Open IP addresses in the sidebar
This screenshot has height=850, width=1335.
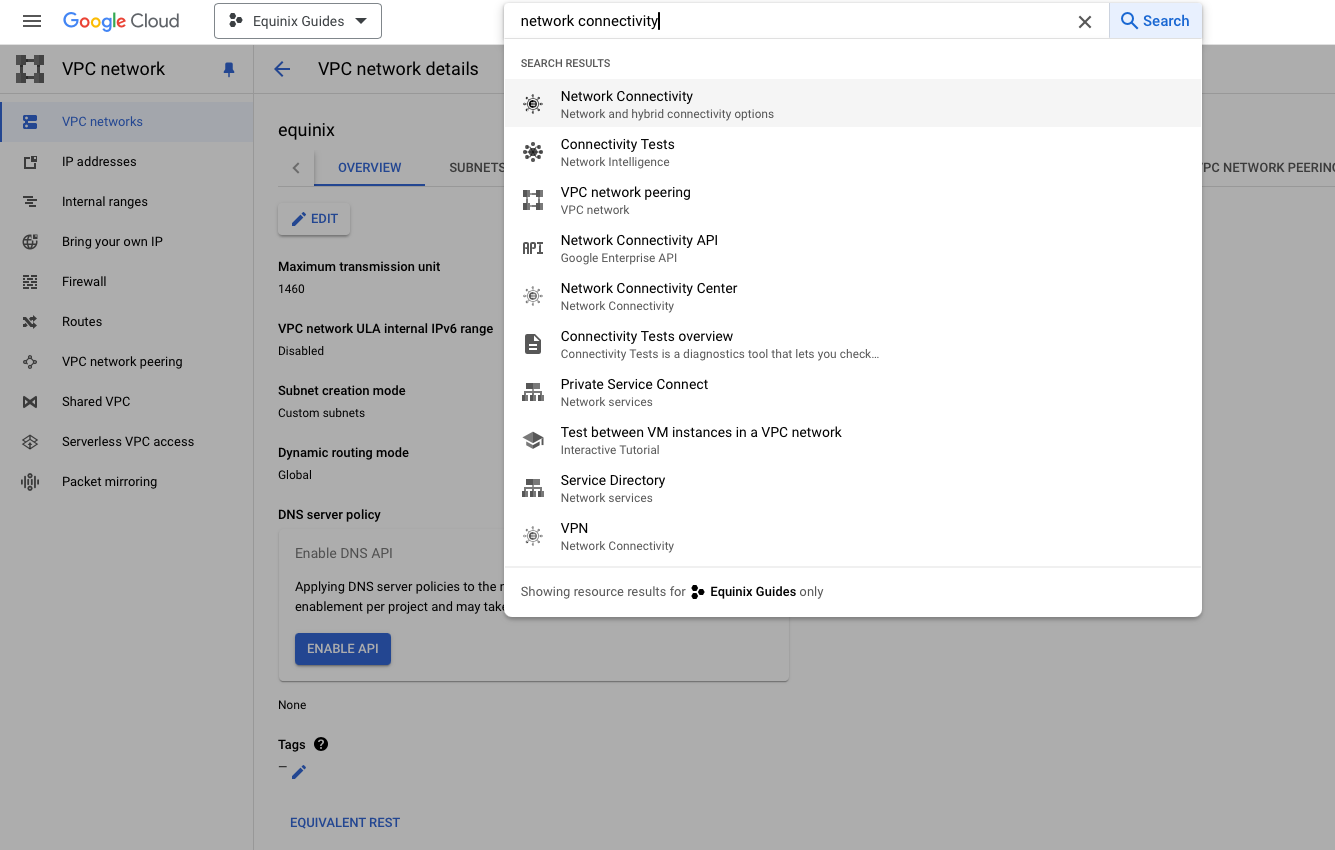click(126, 161)
